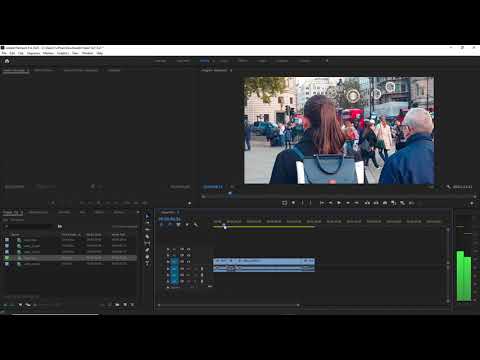Switch Project panel to Icon view
The width and height of the screenshot is (480, 360).
pos(20,305)
